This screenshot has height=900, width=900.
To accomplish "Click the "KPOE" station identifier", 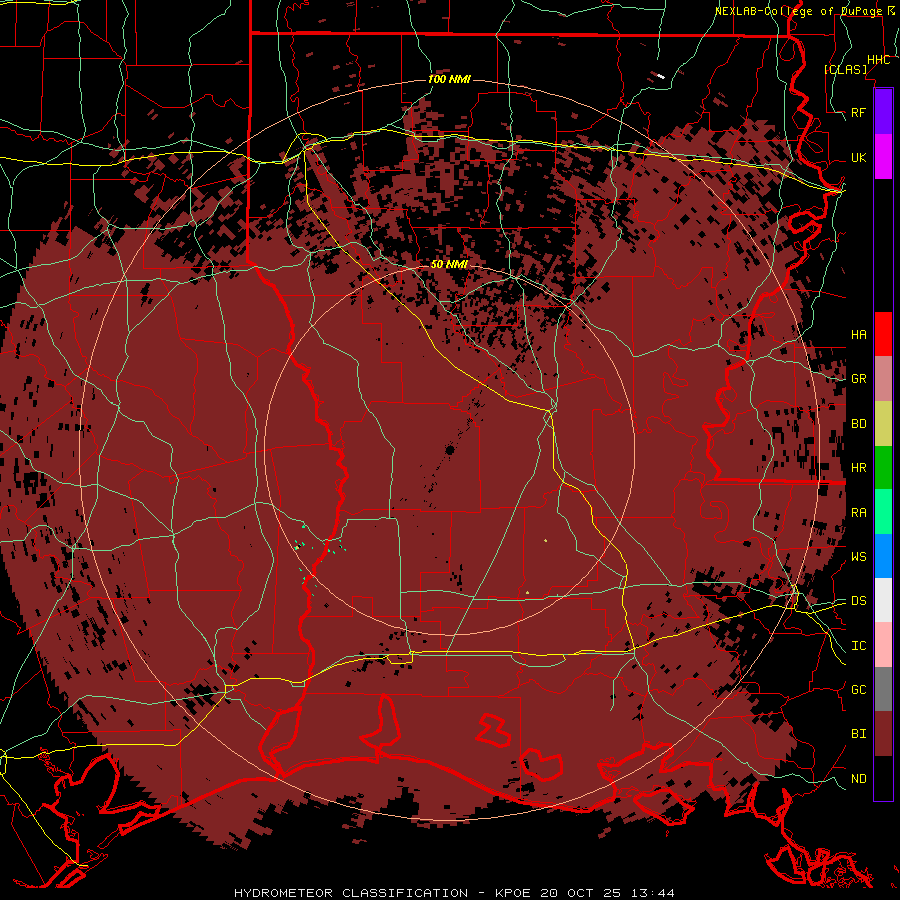I will [511, 893].
